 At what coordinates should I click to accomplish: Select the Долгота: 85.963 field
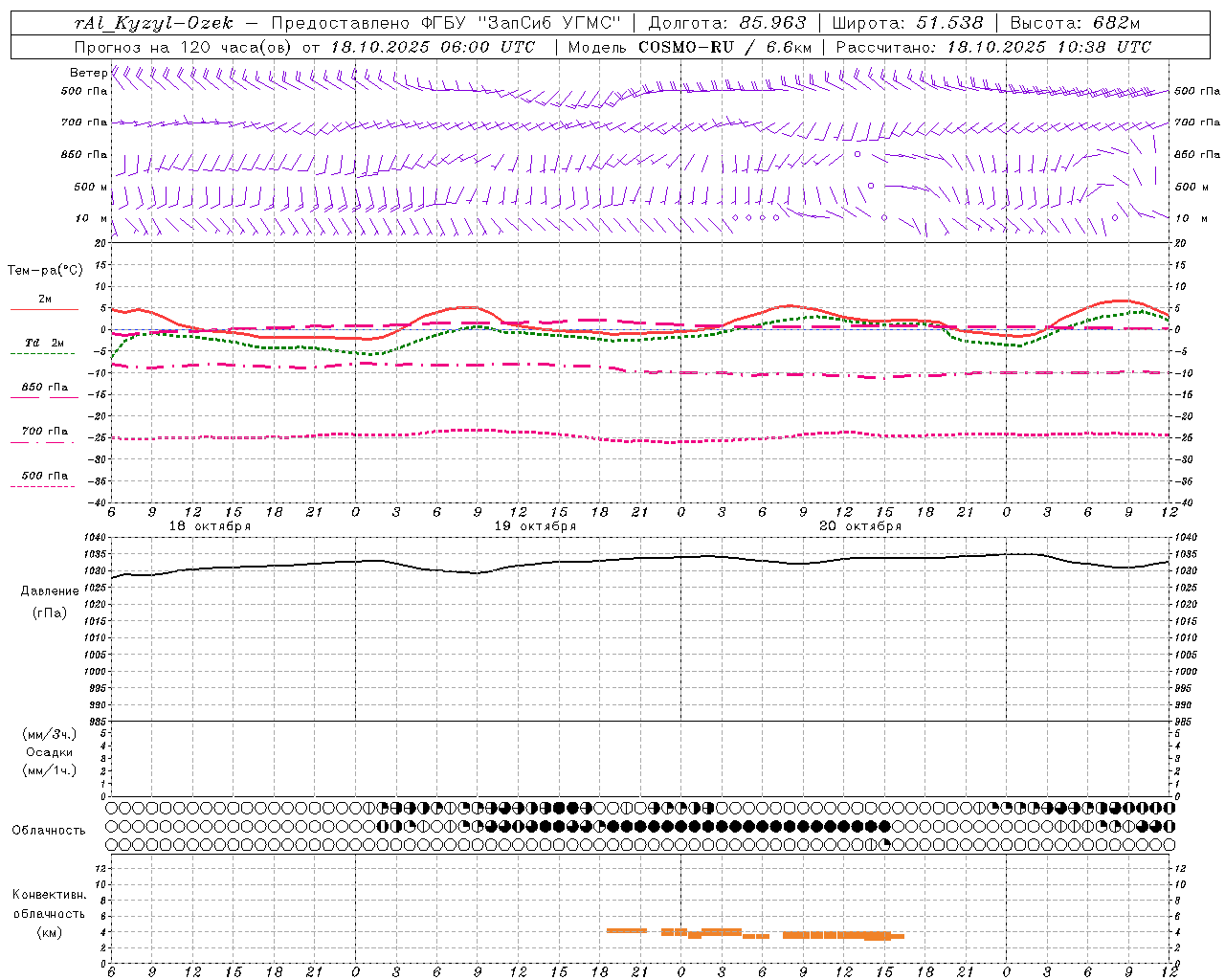click(726, 23)
